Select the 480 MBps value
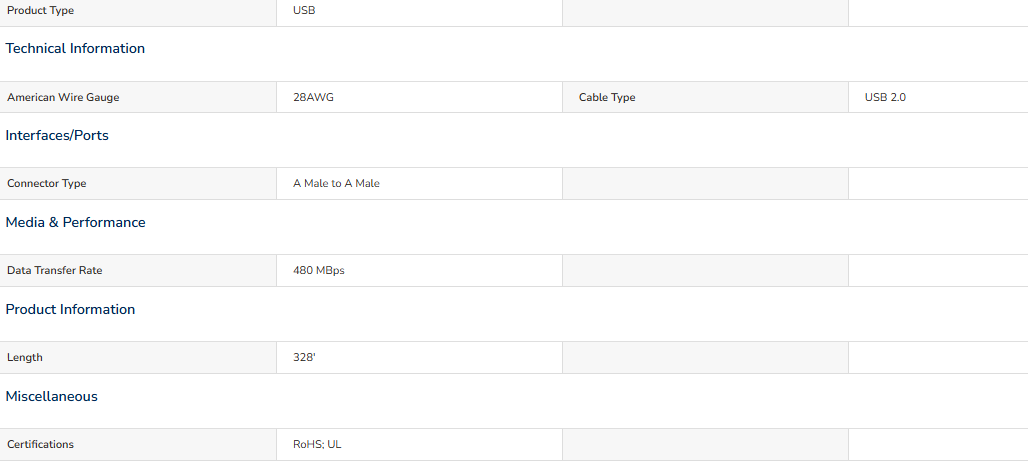This screenshot has width=1028, height=462. point(319,271)
